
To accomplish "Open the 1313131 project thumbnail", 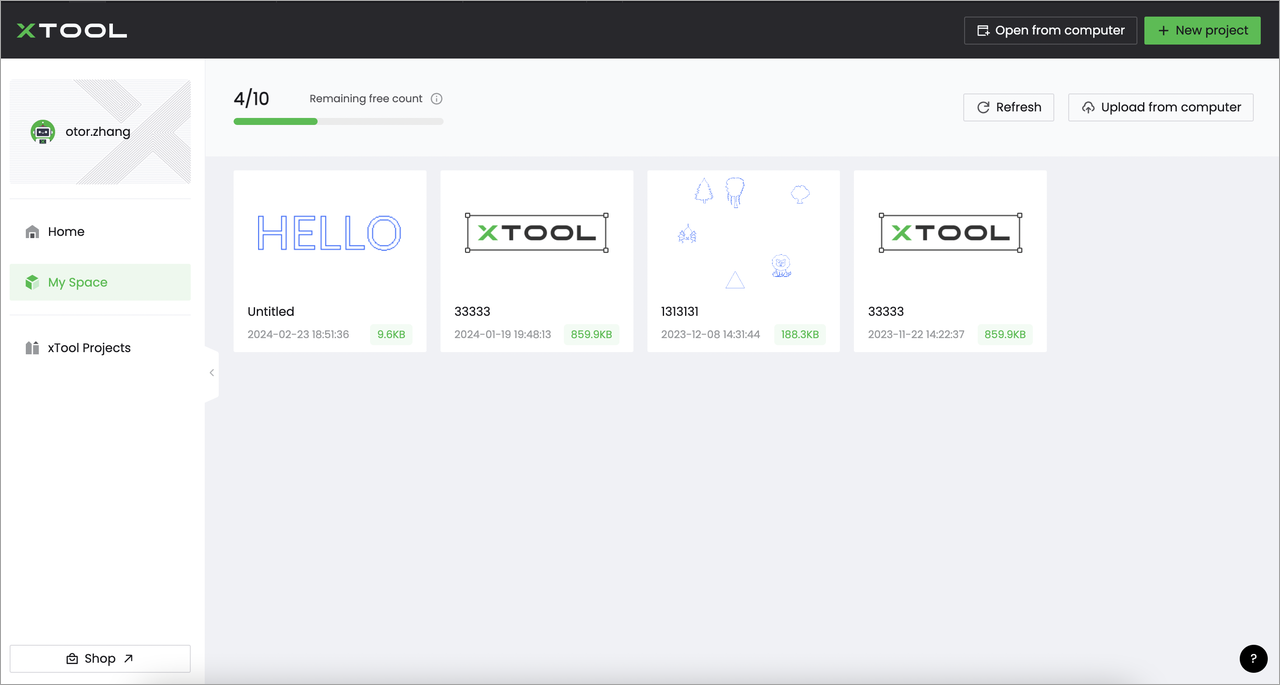I will click(x=743, y=232).
